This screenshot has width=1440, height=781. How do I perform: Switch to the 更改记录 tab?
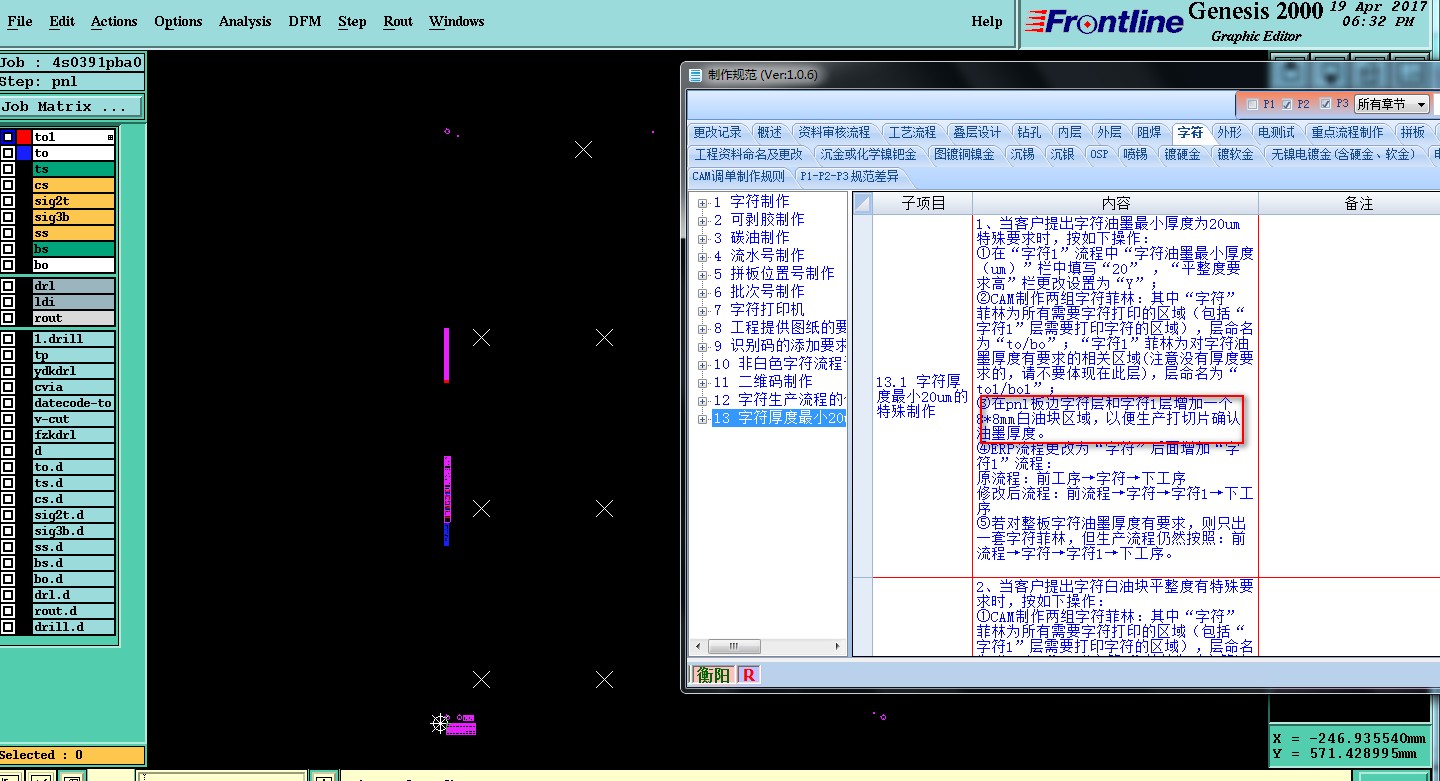click(717, 132)
